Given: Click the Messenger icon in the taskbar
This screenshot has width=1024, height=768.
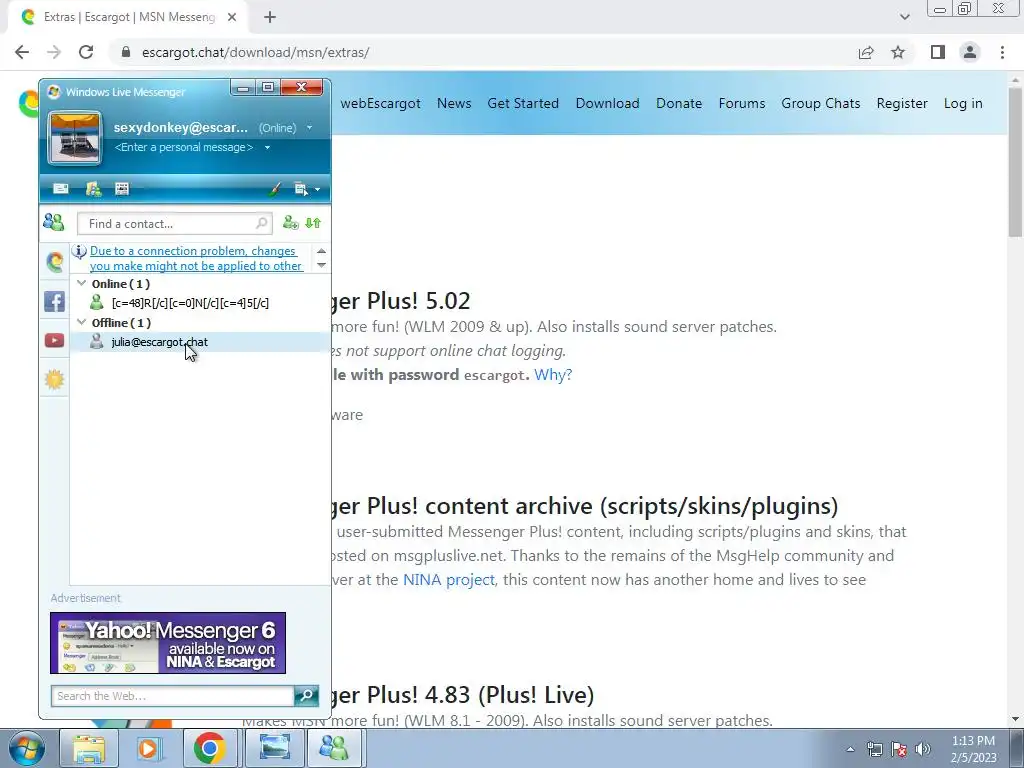Looking at the screenshot, I should click(x=334, y=749).
